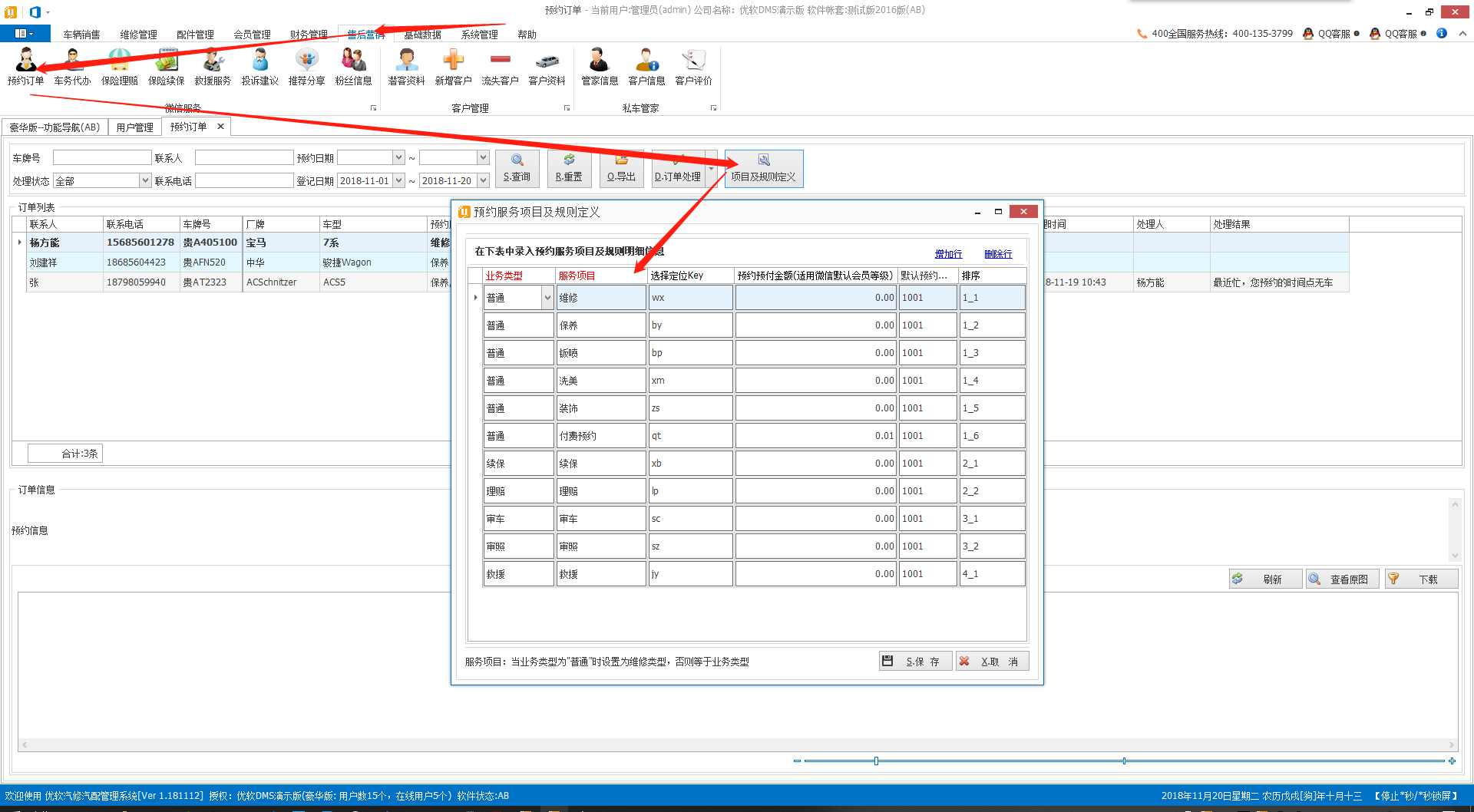The width and height of the screenshot is (1474, 812).
Task: Click the 推荐分享 icon
Action: (x=306, y=67)
